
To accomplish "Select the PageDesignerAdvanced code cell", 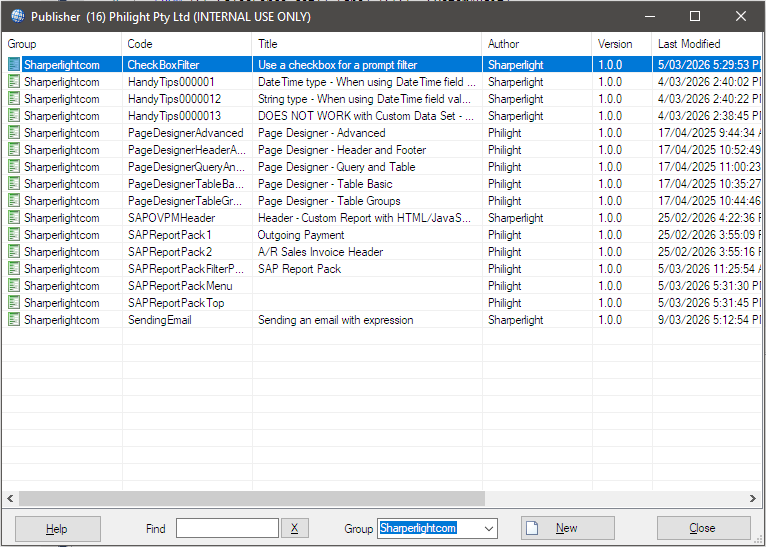I will 186,133.
